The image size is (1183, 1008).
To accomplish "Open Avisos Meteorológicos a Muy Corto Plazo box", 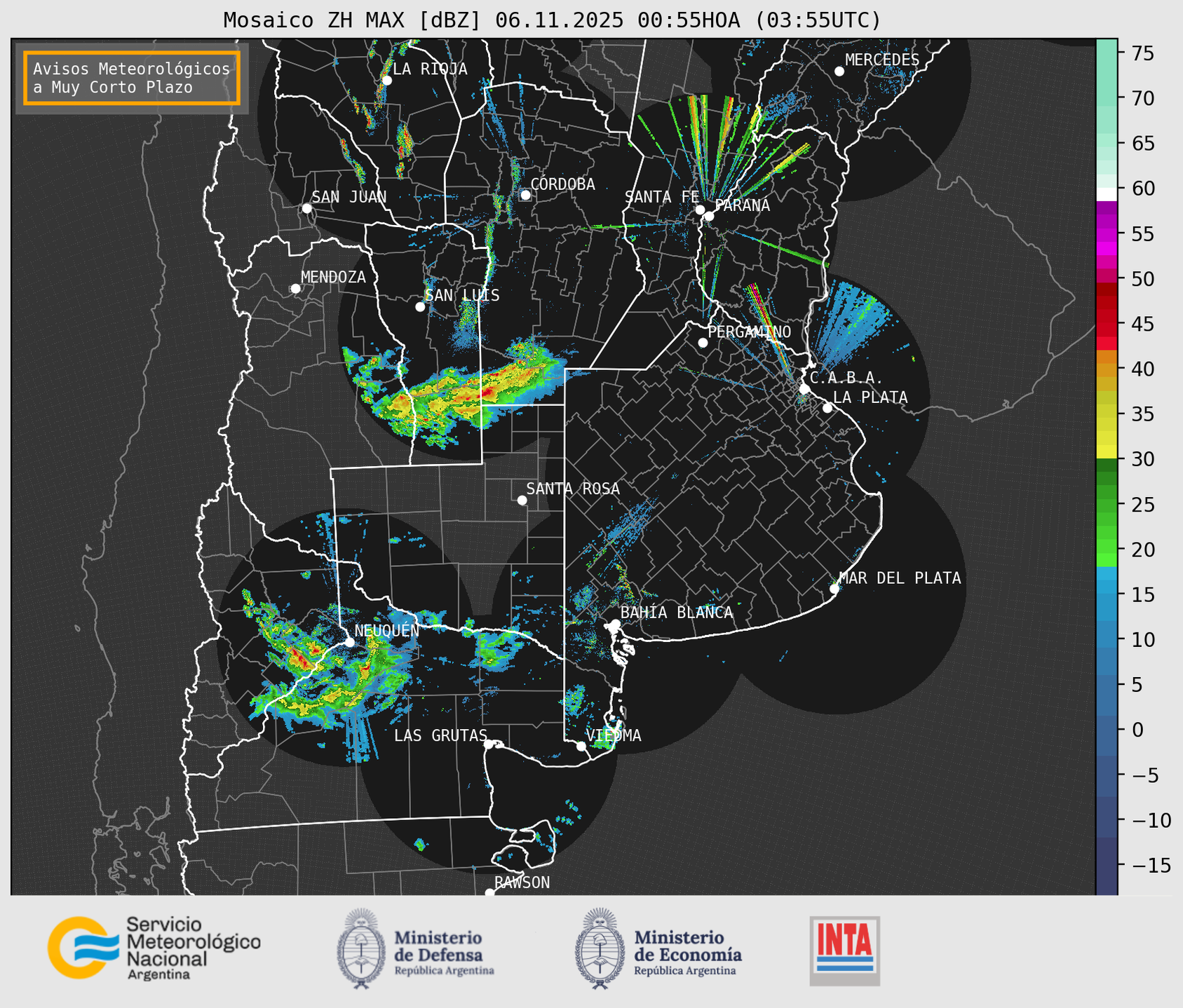I will tap(132, 78).
